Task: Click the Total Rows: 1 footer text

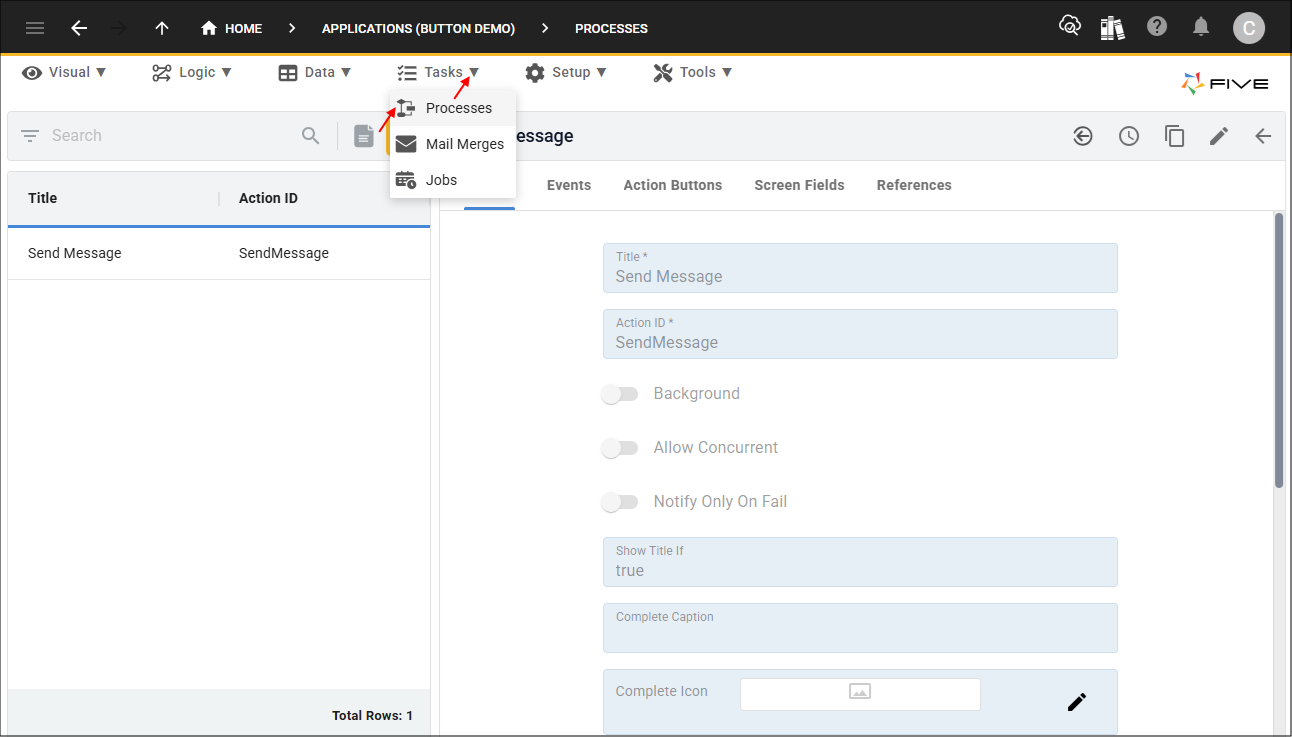Action: point(372,716)
